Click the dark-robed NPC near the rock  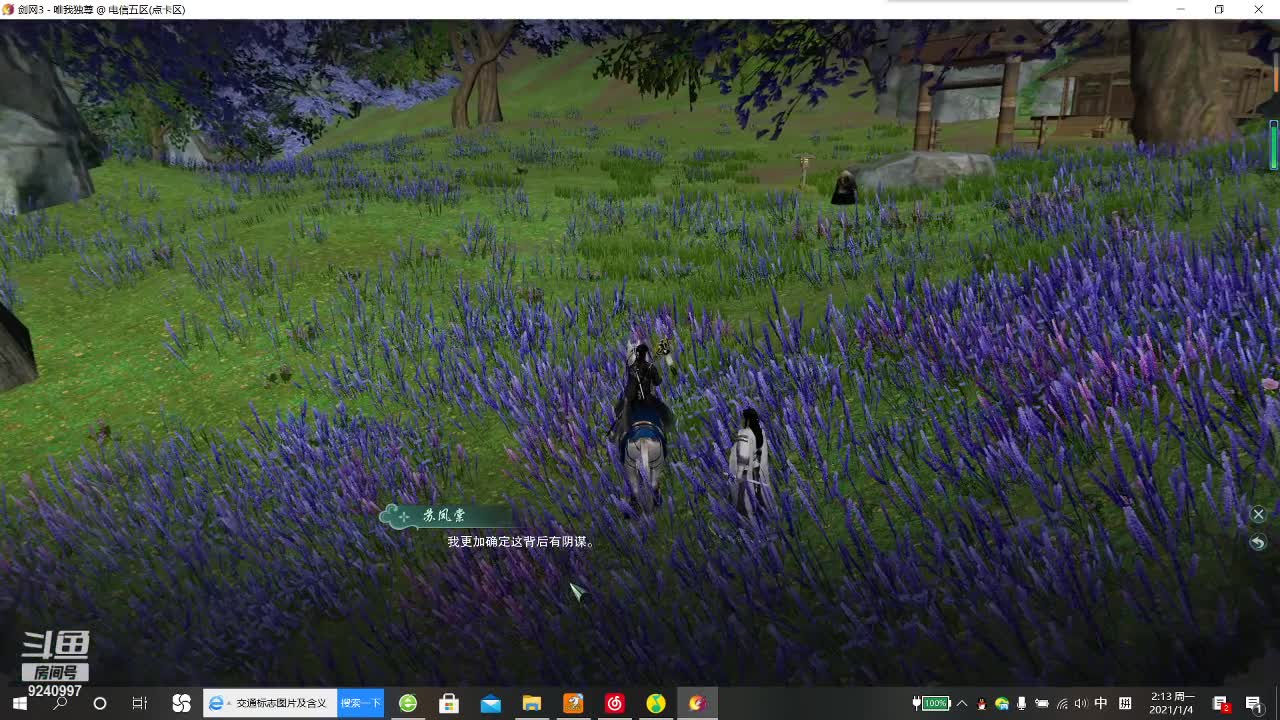844,187
